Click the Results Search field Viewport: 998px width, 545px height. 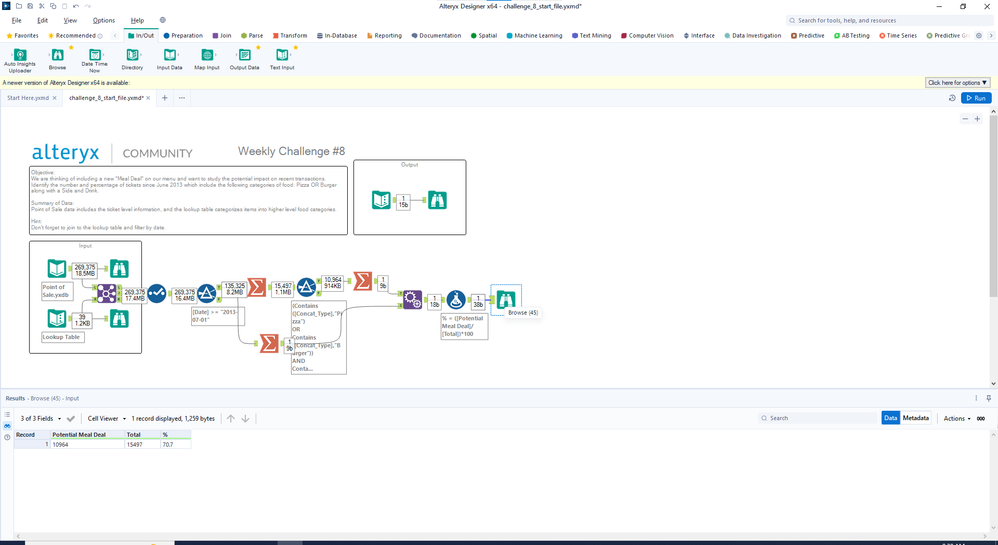[819, 418]
